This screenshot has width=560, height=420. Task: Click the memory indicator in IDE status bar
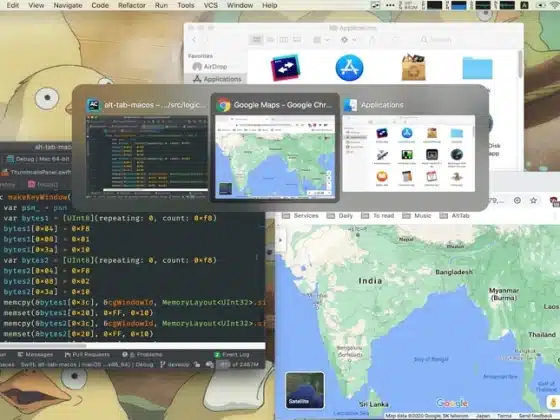pyautogui.click(x=239, y=364)
